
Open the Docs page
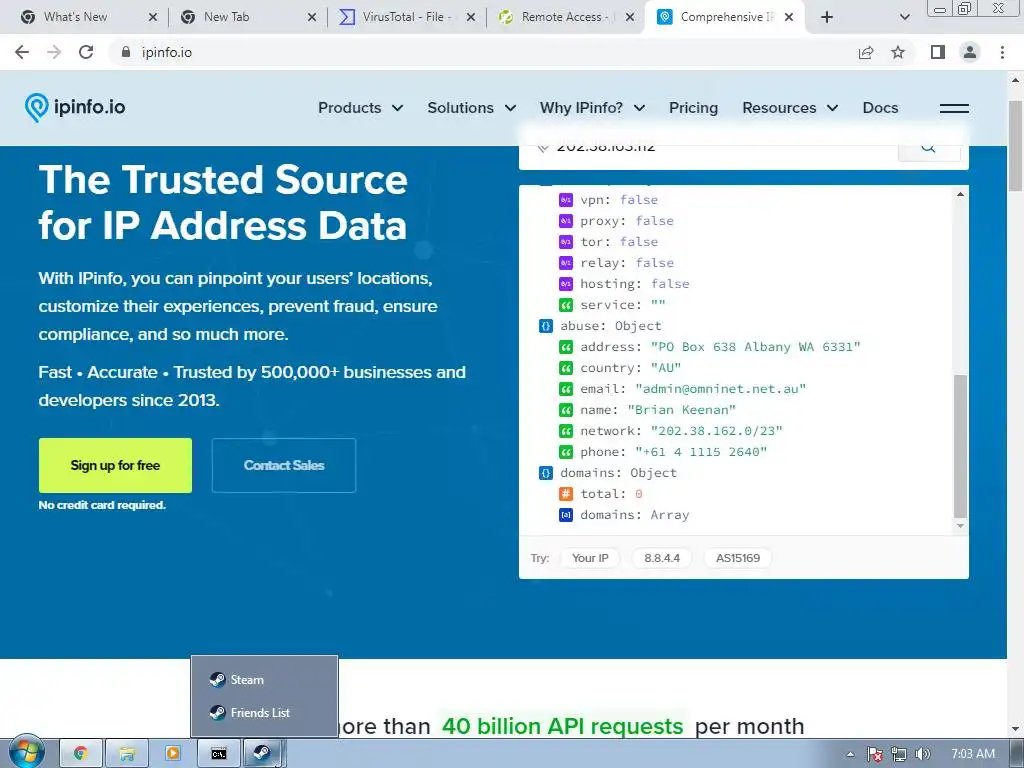click(x=880, y=108)
